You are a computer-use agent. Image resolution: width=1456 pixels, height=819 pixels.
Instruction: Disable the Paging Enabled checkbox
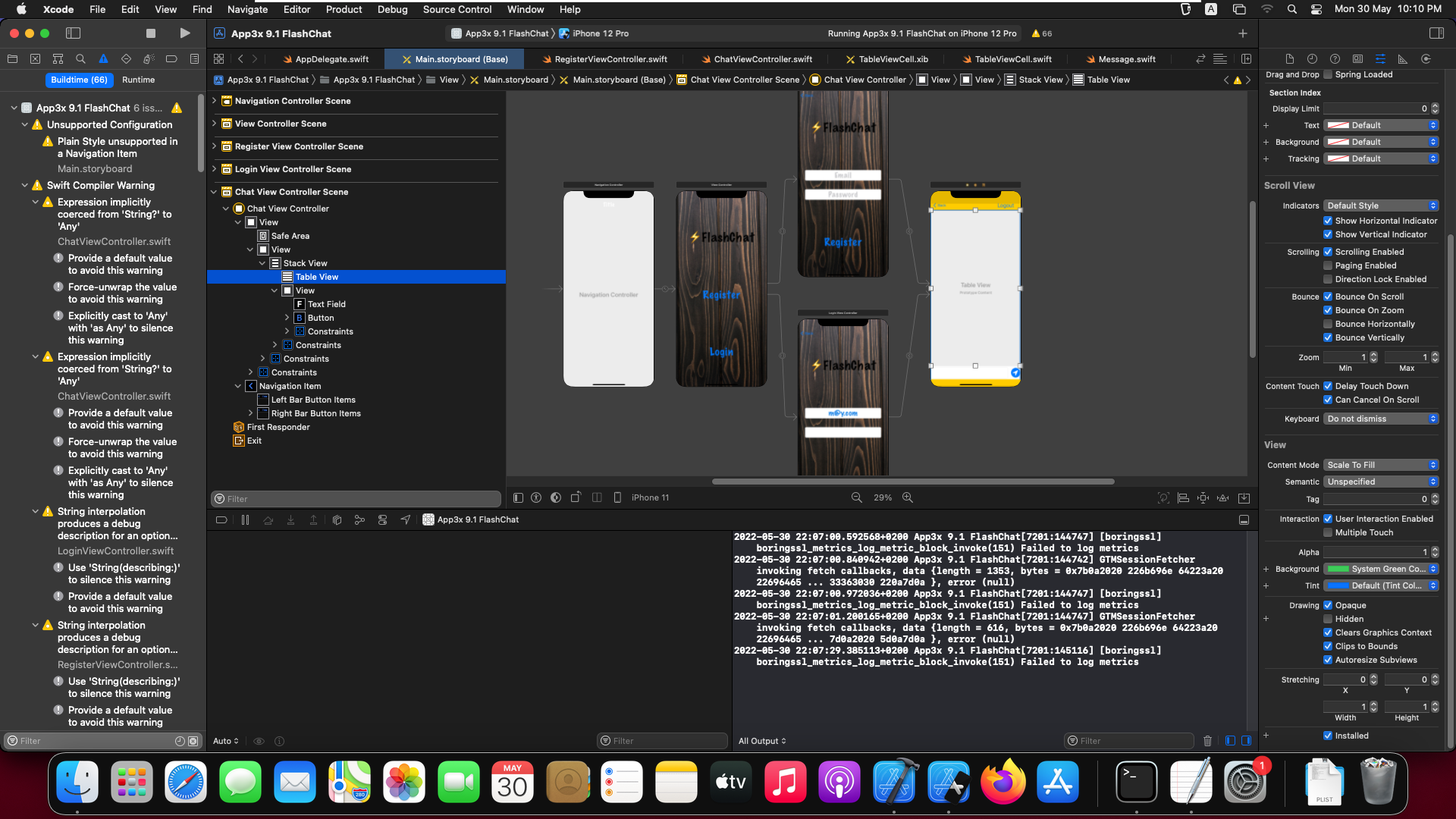click(x=1328, y=265)
